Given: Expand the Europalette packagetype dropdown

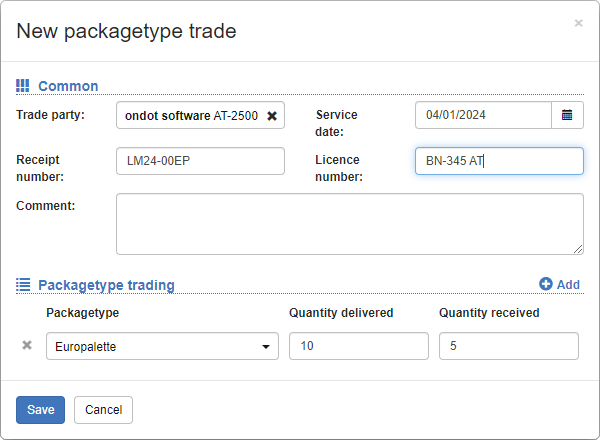Looking at the screenshot, I should coord(163,346).
